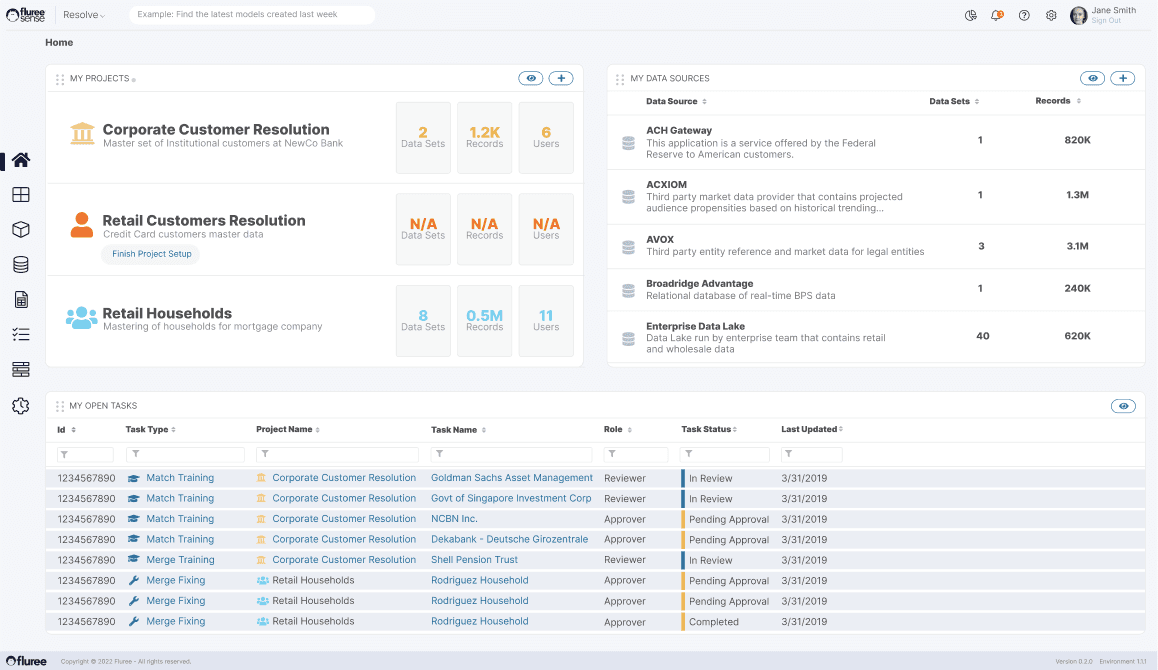Open Goldman Sachs Asset Management task
1158x670 pixels.
point(512,478)
